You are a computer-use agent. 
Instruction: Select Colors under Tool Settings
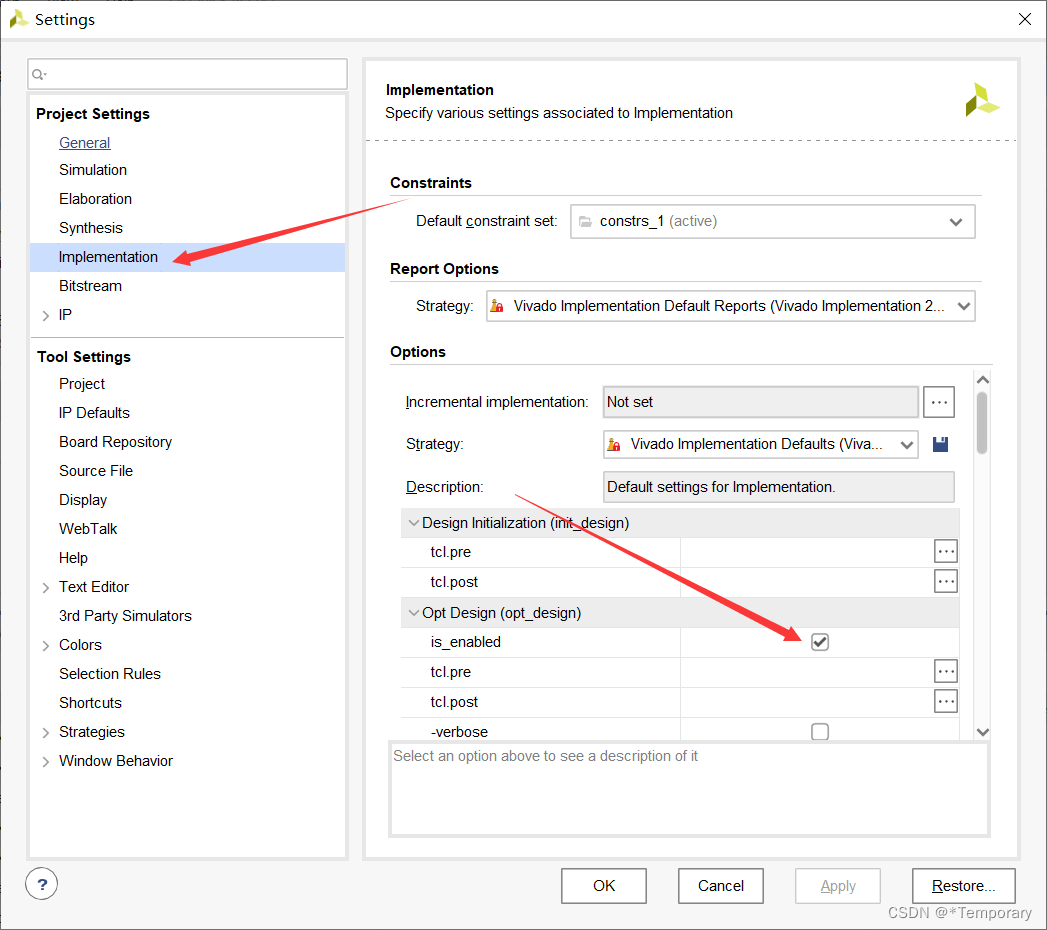pos(79,645)
